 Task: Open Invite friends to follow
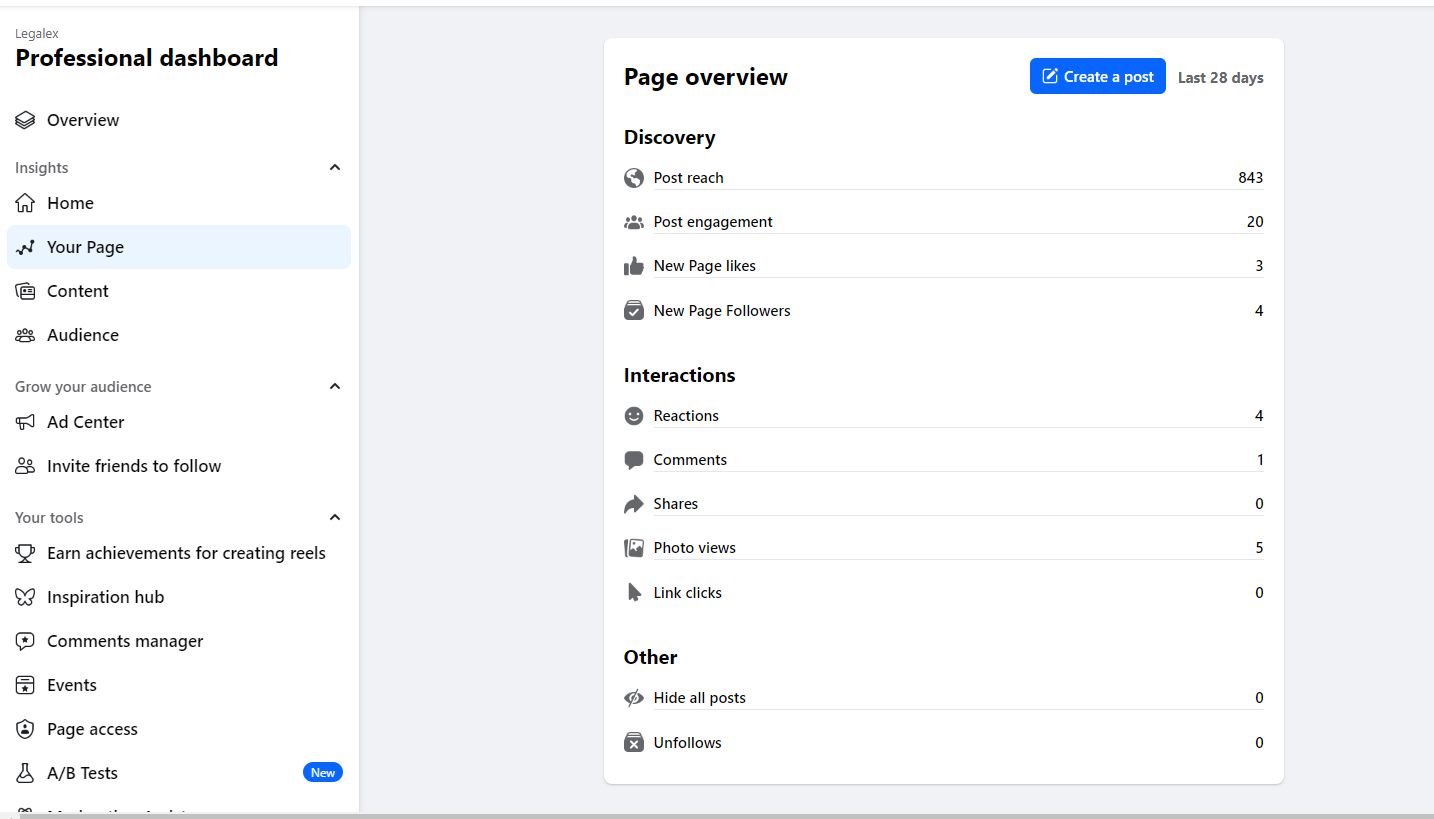[x=134, y=466]
